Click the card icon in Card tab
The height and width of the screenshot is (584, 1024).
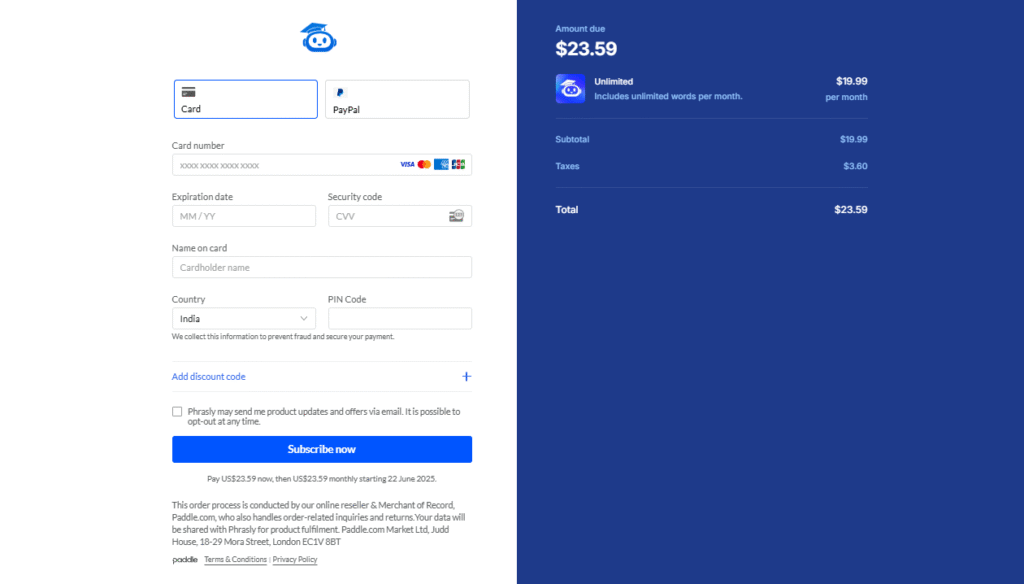pyautogui.click(x=188, y=92)
